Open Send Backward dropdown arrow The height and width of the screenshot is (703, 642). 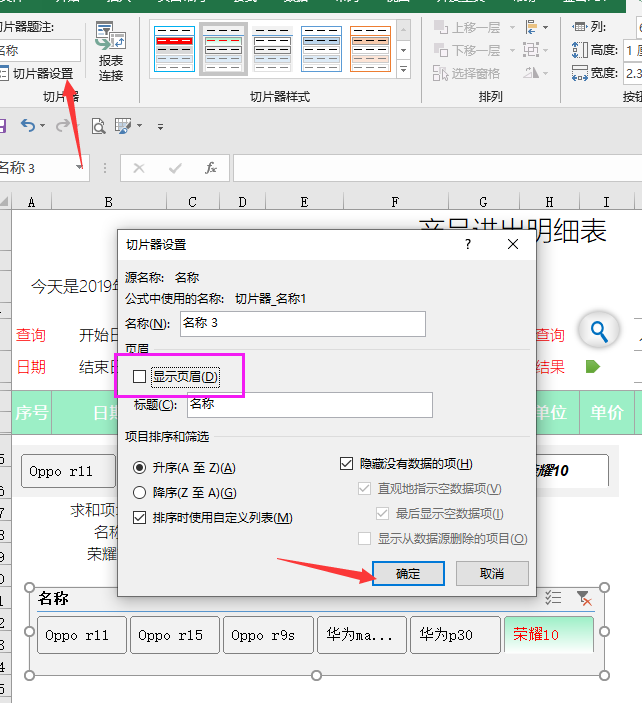click(512, 50)
